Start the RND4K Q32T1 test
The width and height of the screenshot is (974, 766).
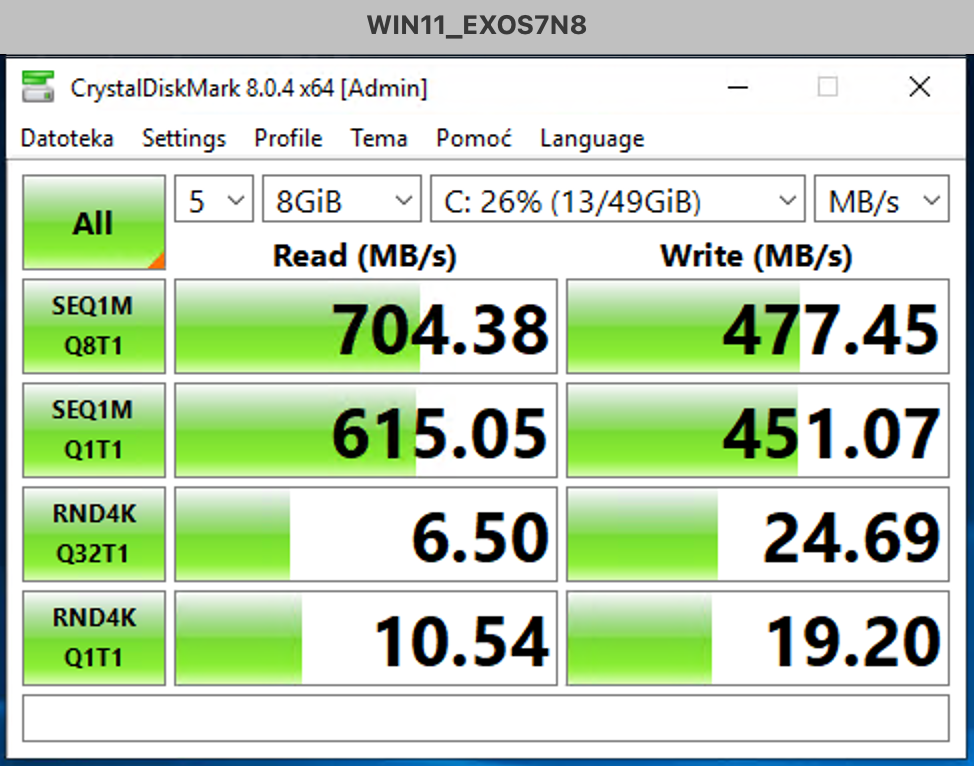[x=94, y=534]
